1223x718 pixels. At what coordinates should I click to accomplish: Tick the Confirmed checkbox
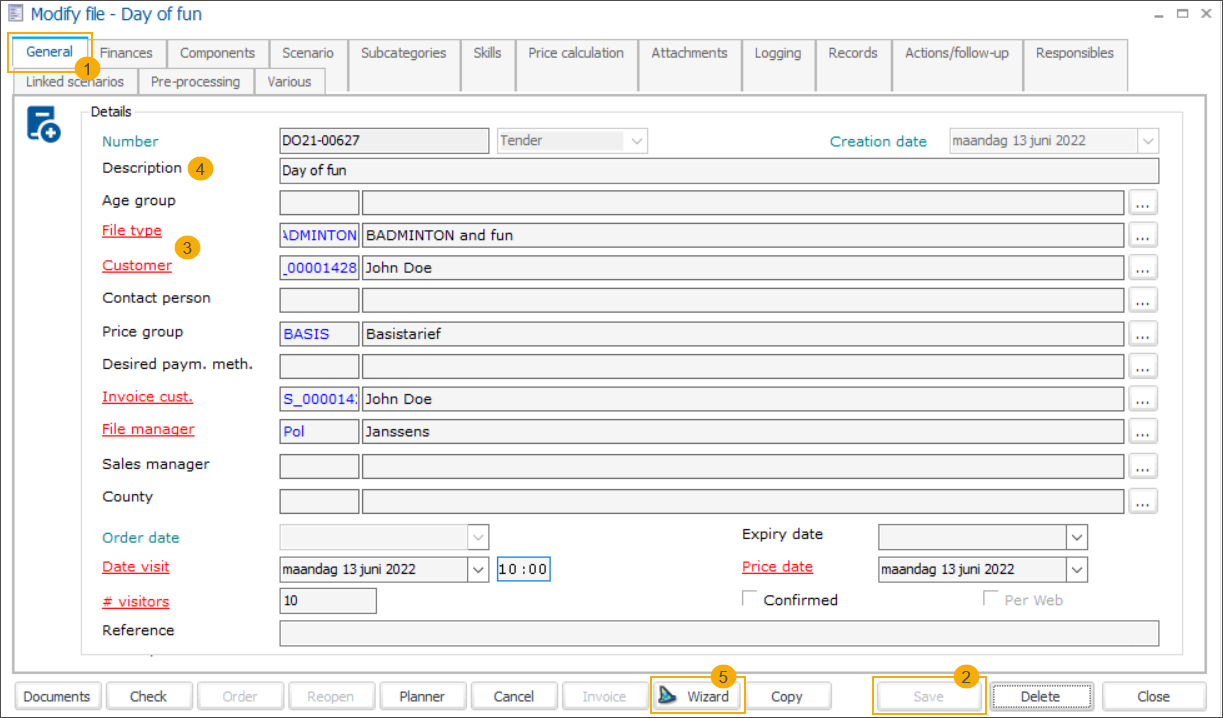coord(749,599)
